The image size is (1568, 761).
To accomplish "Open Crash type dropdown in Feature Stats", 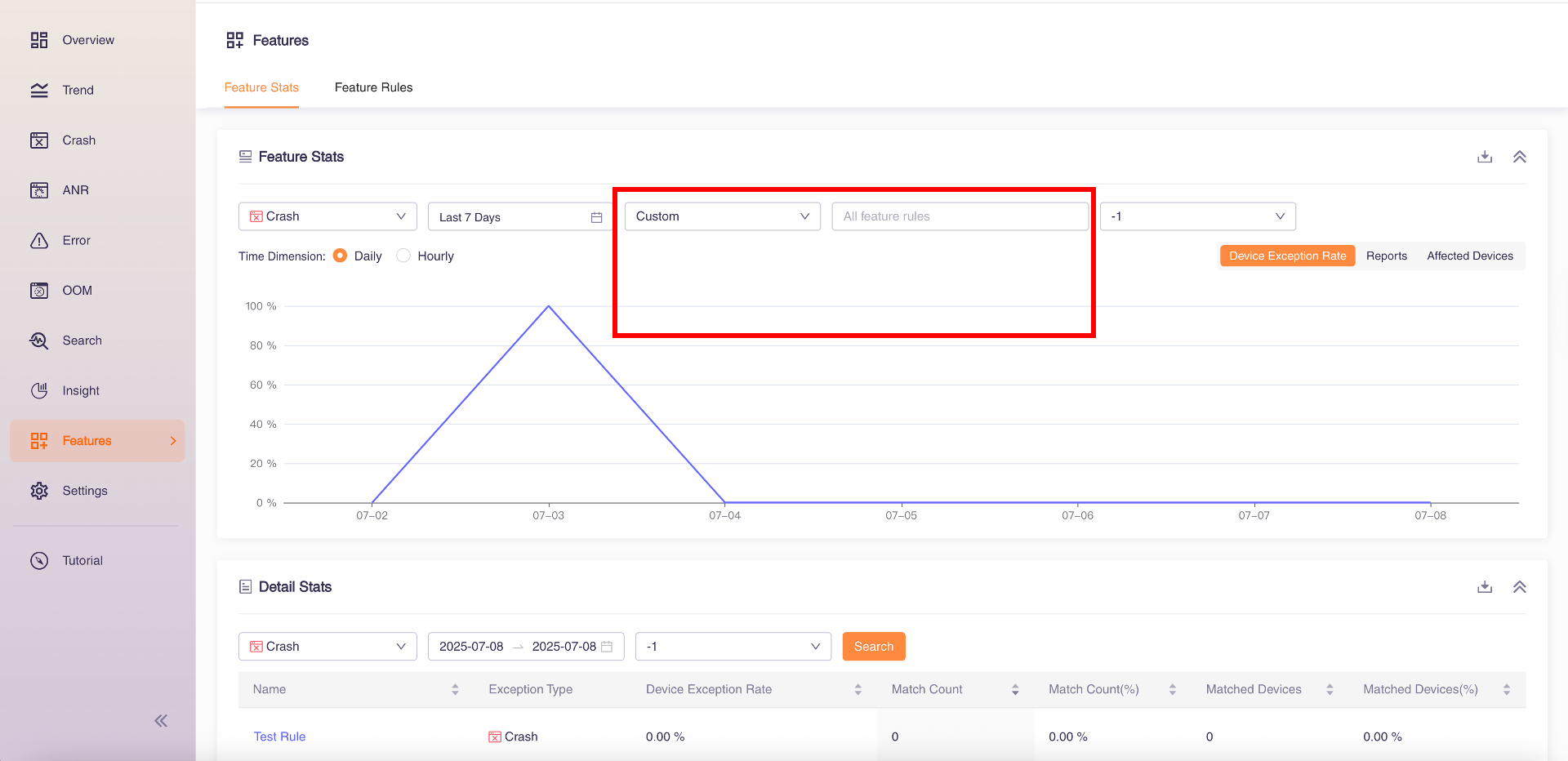I will click(x=327, y=216).
